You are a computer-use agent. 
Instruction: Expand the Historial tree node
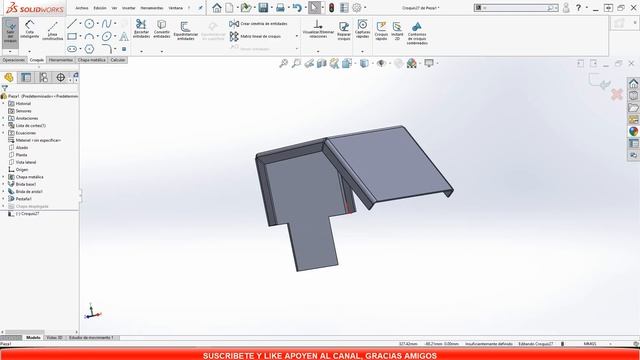4,104
